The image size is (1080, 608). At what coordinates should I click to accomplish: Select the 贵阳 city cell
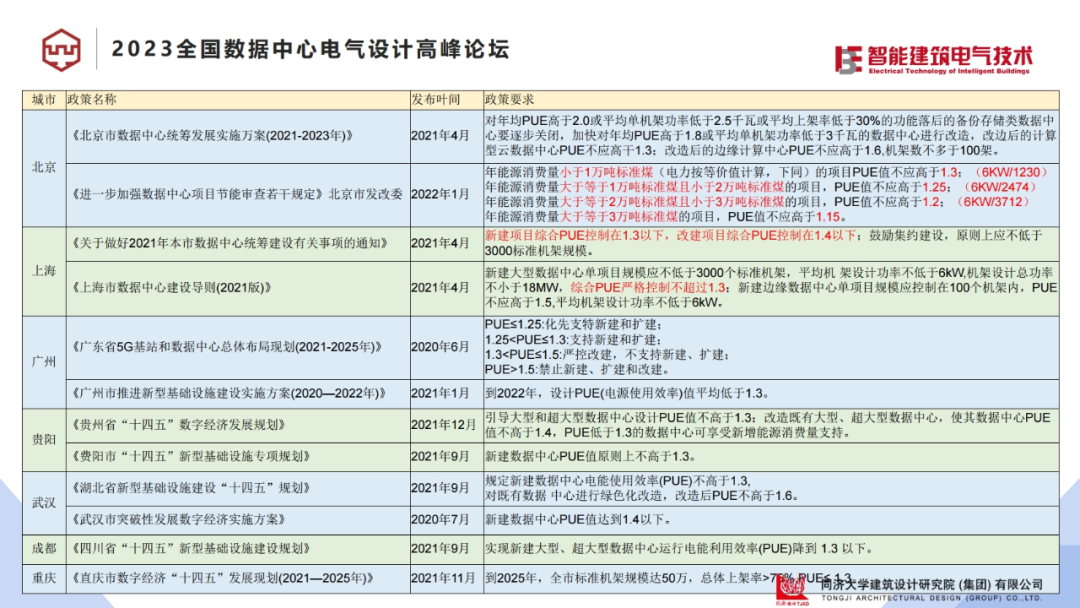pyautogui.click(x=44, y=440)
